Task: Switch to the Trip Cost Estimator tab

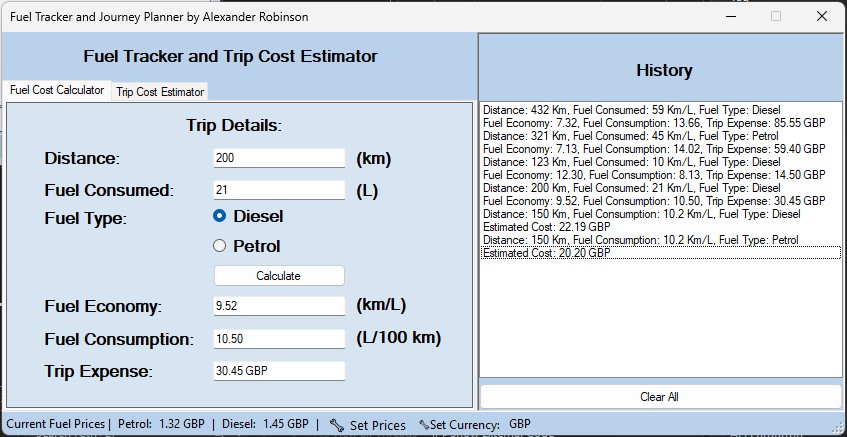Action: (x=160, y=92)
